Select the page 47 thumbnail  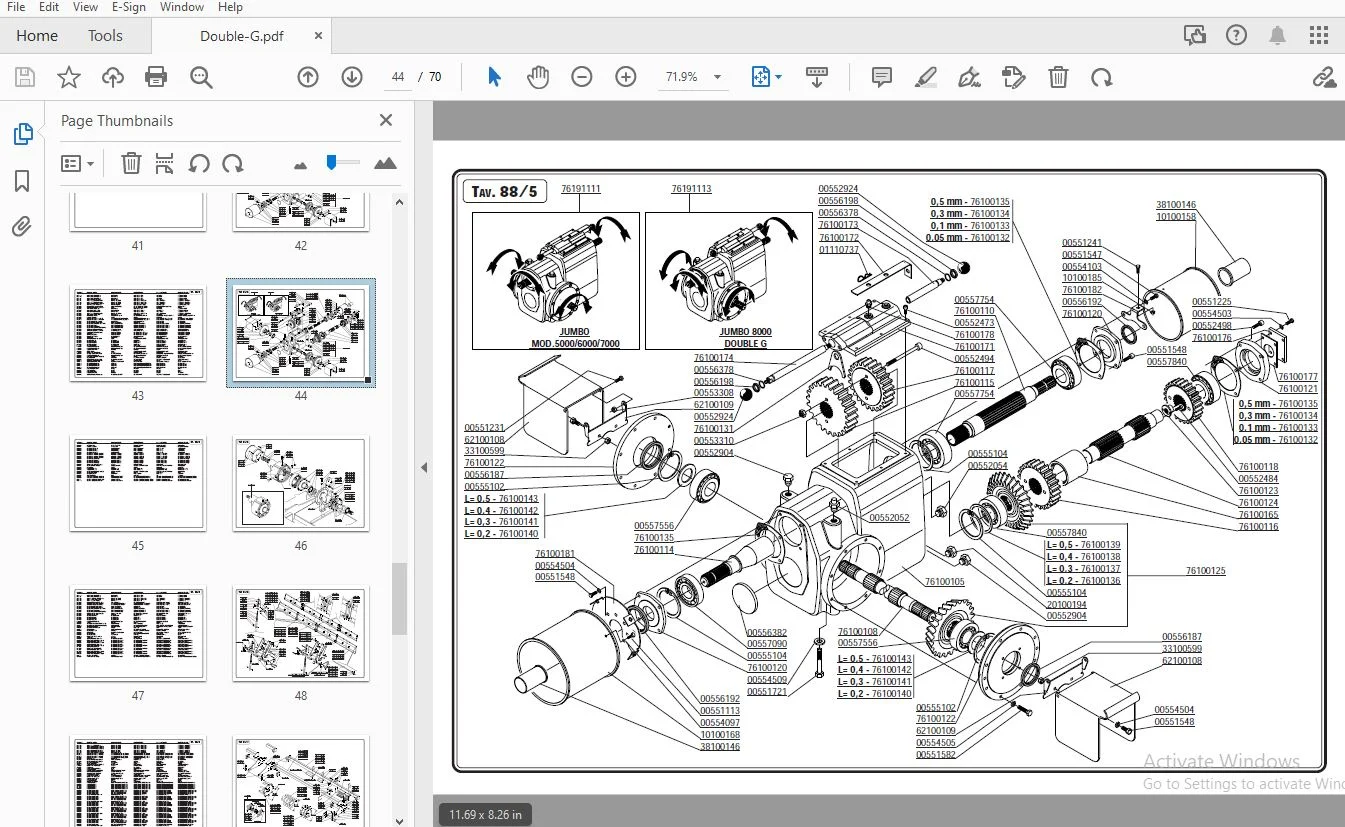pos(138,634)
